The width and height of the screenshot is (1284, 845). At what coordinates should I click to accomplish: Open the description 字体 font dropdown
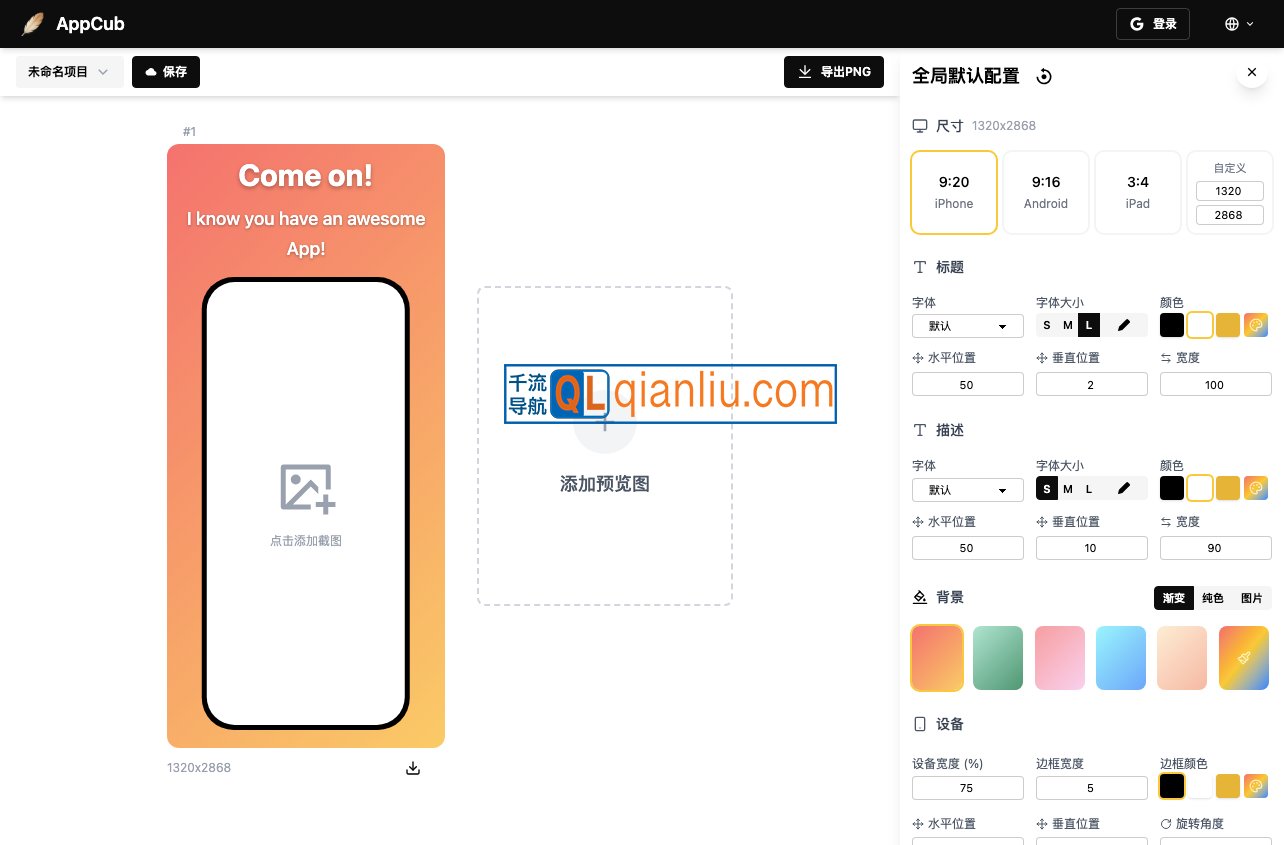pyautogui.click(x=967, y=489)
